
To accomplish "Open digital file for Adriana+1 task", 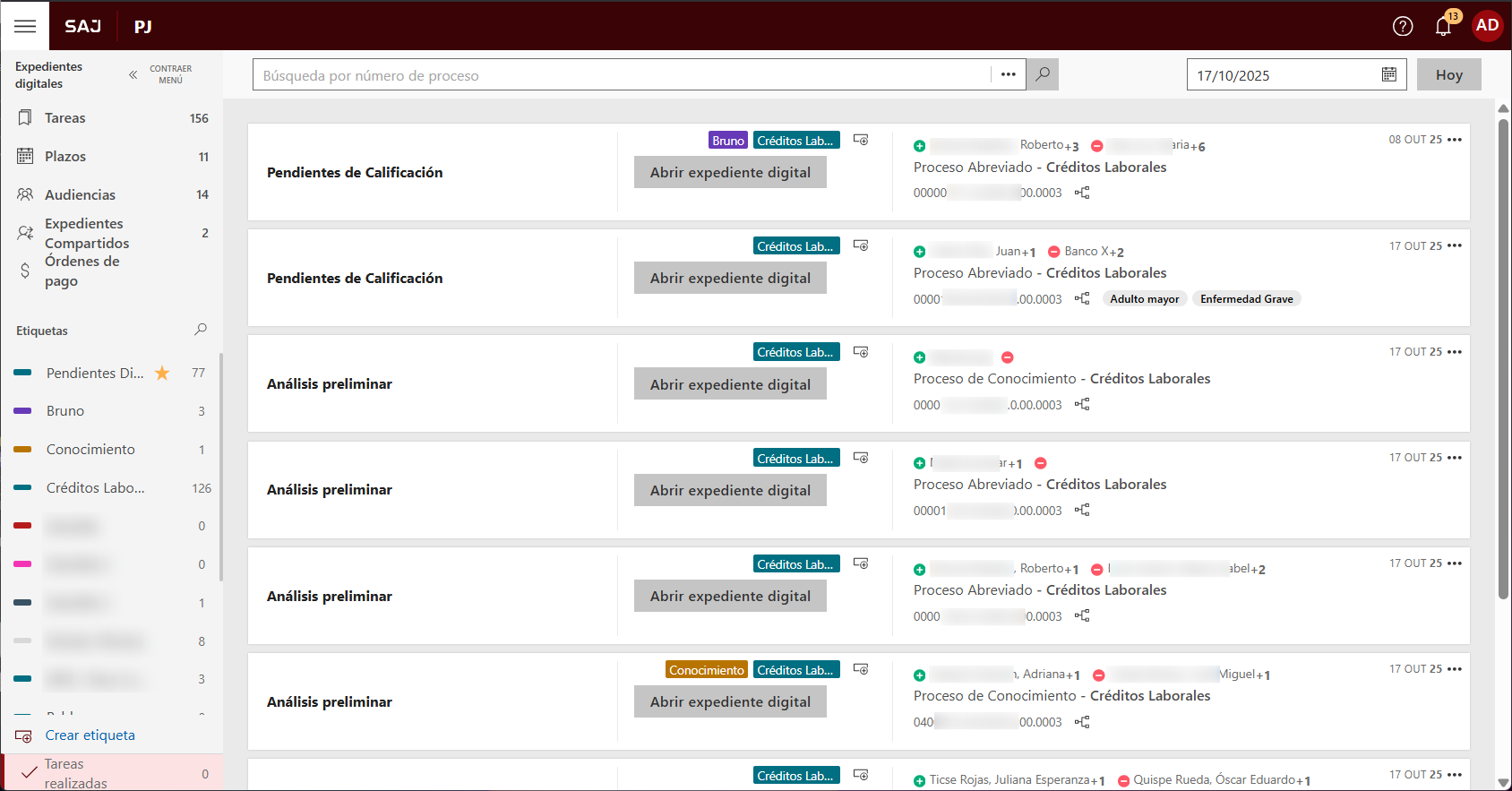I will click(730, 701).
